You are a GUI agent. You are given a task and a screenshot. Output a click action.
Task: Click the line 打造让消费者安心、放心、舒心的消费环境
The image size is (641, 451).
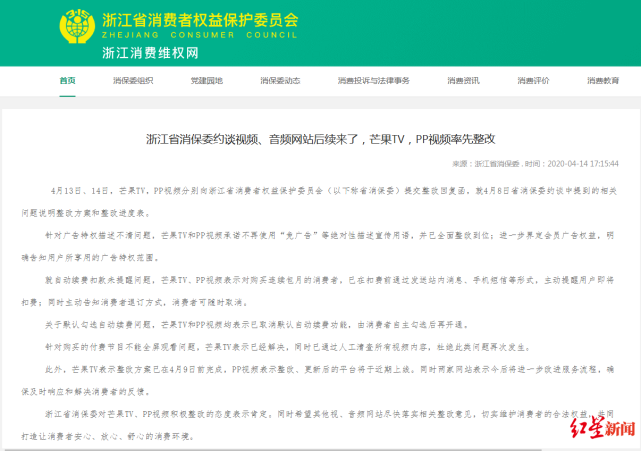tap(108, 436)
